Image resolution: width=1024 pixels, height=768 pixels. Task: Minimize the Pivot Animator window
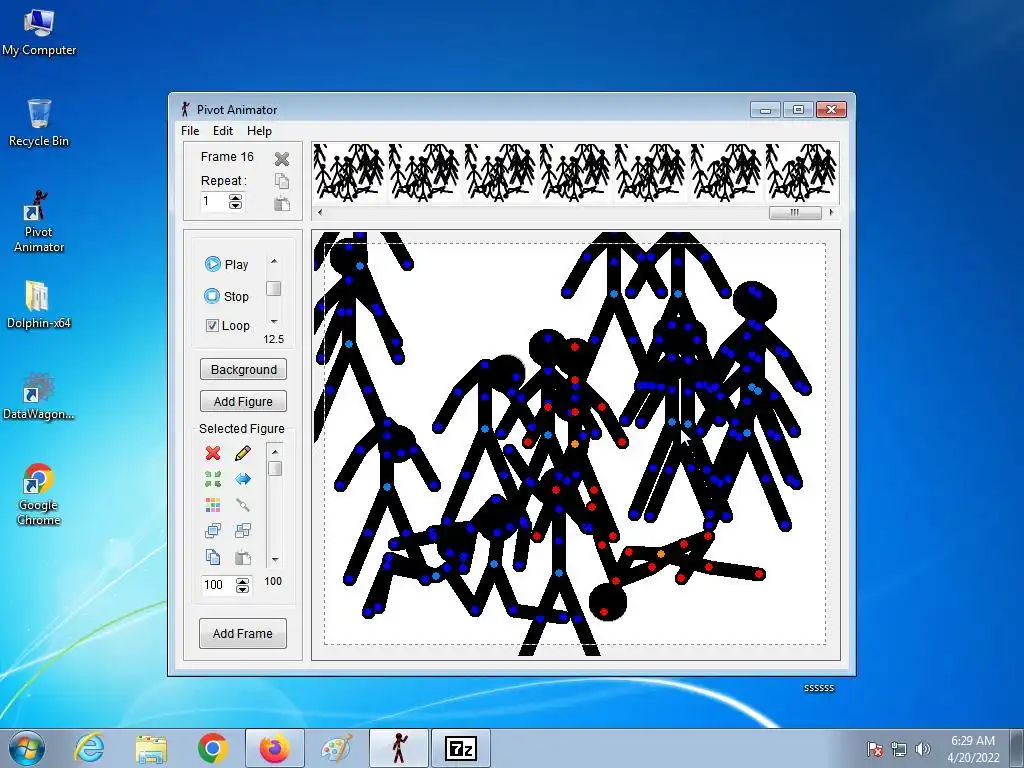[x=765, y=110]
